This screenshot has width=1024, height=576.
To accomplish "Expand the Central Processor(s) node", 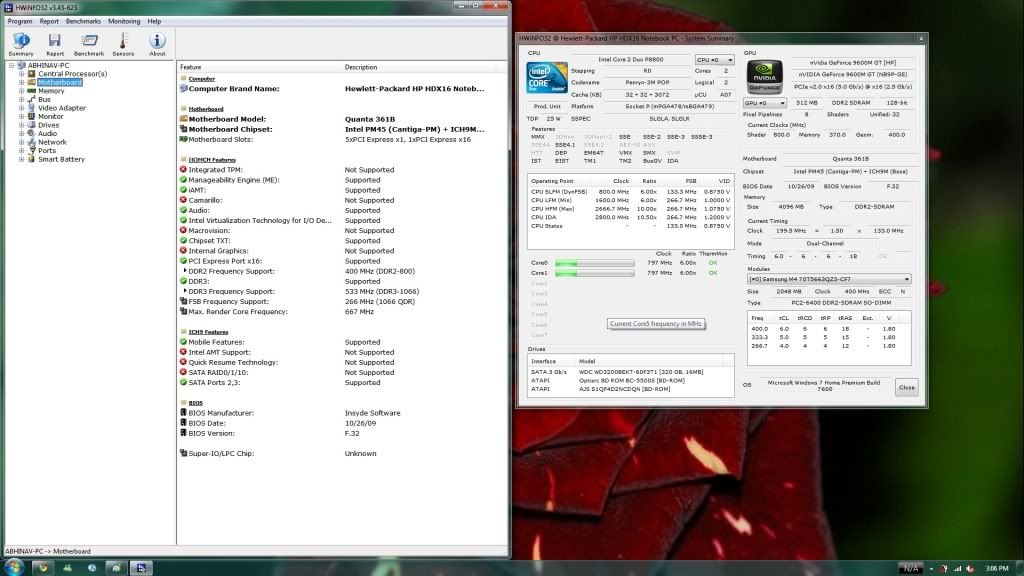I will click(x=22, y=74).
